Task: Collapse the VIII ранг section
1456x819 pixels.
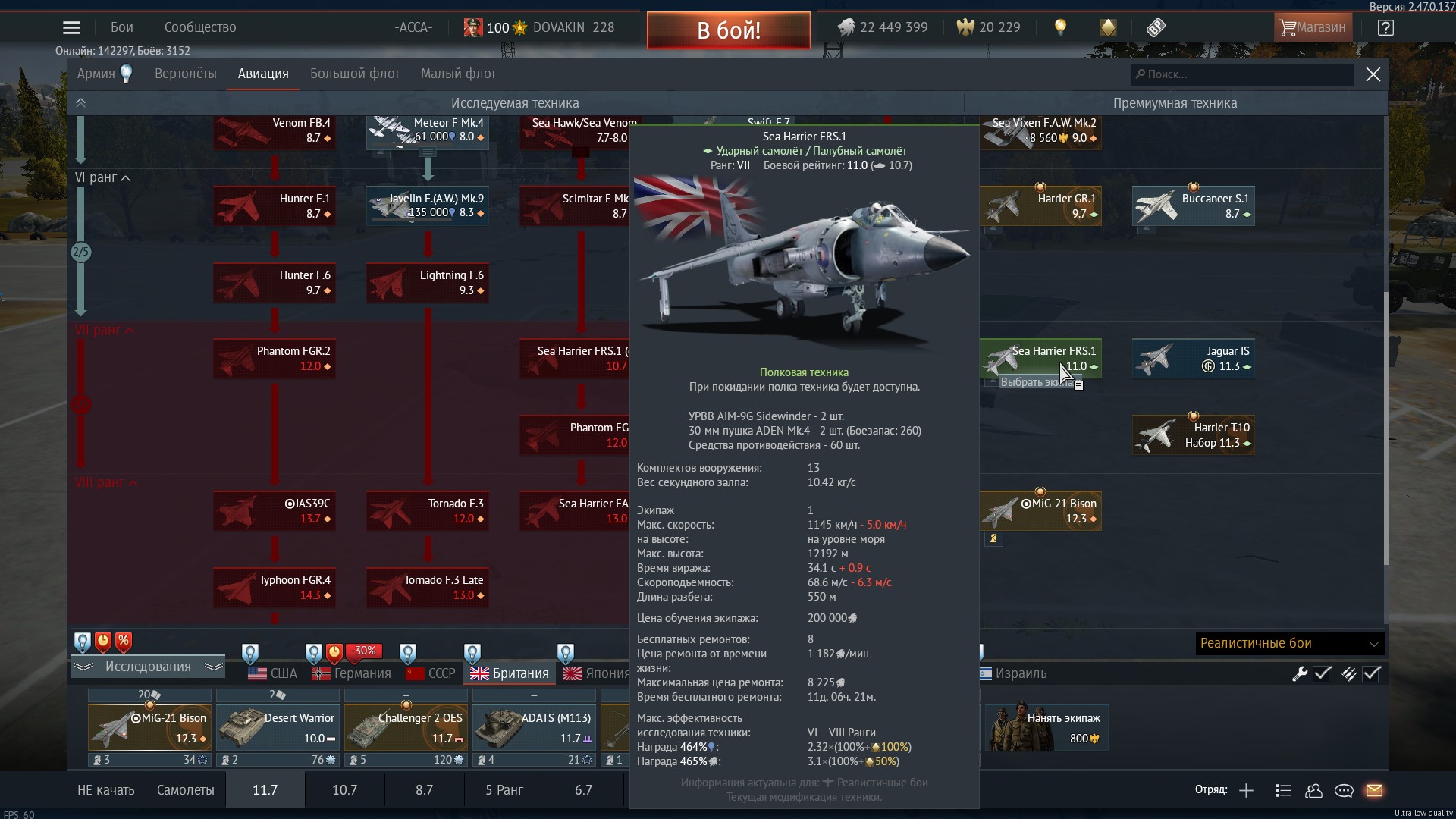Action: [107, 482]
